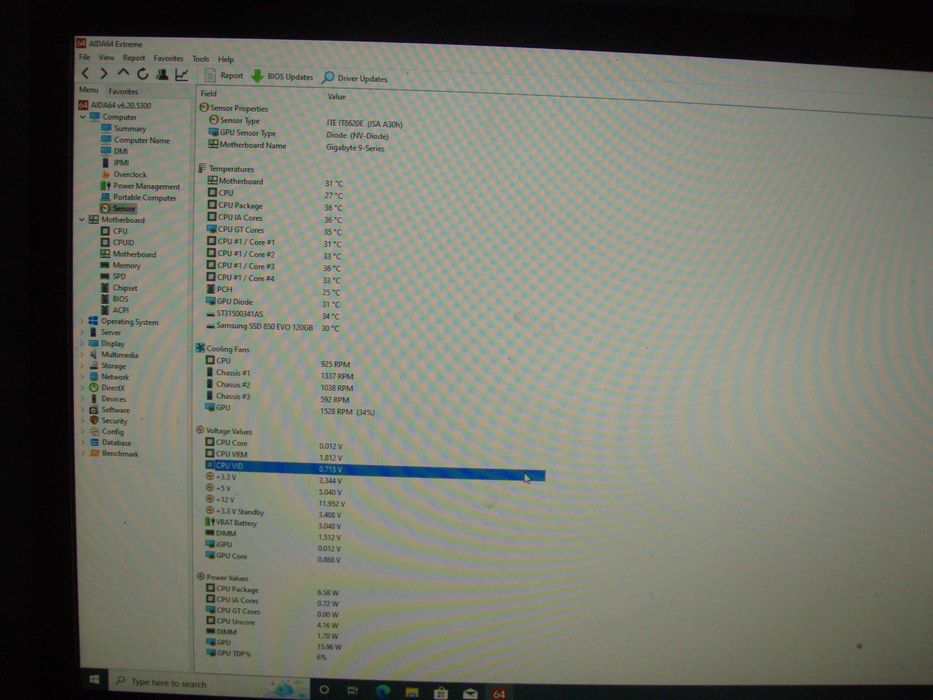Switch to the Menu tab in sidebar
The width and height of the screenshot is (933, 700).
point(89,90)
